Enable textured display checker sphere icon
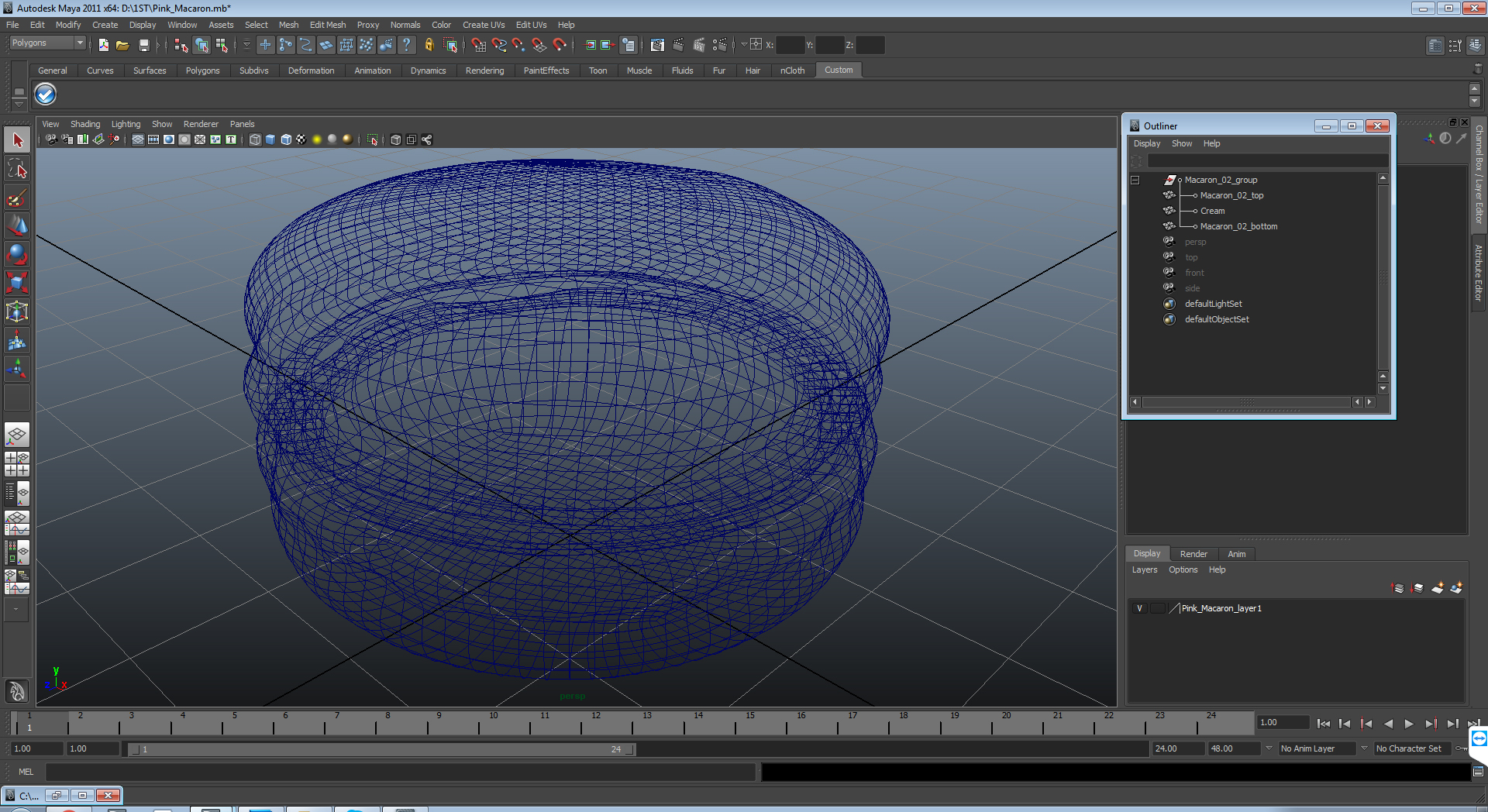Image resolution: width=1488 pixels, height=812 pixels. (x=301, y=139)
